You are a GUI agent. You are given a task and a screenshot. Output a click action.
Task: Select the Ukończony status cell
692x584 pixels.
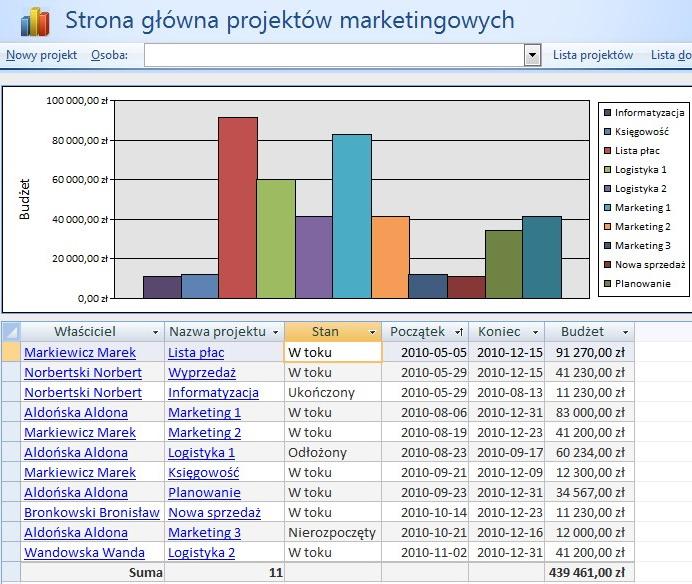click(x=333, y=392)
